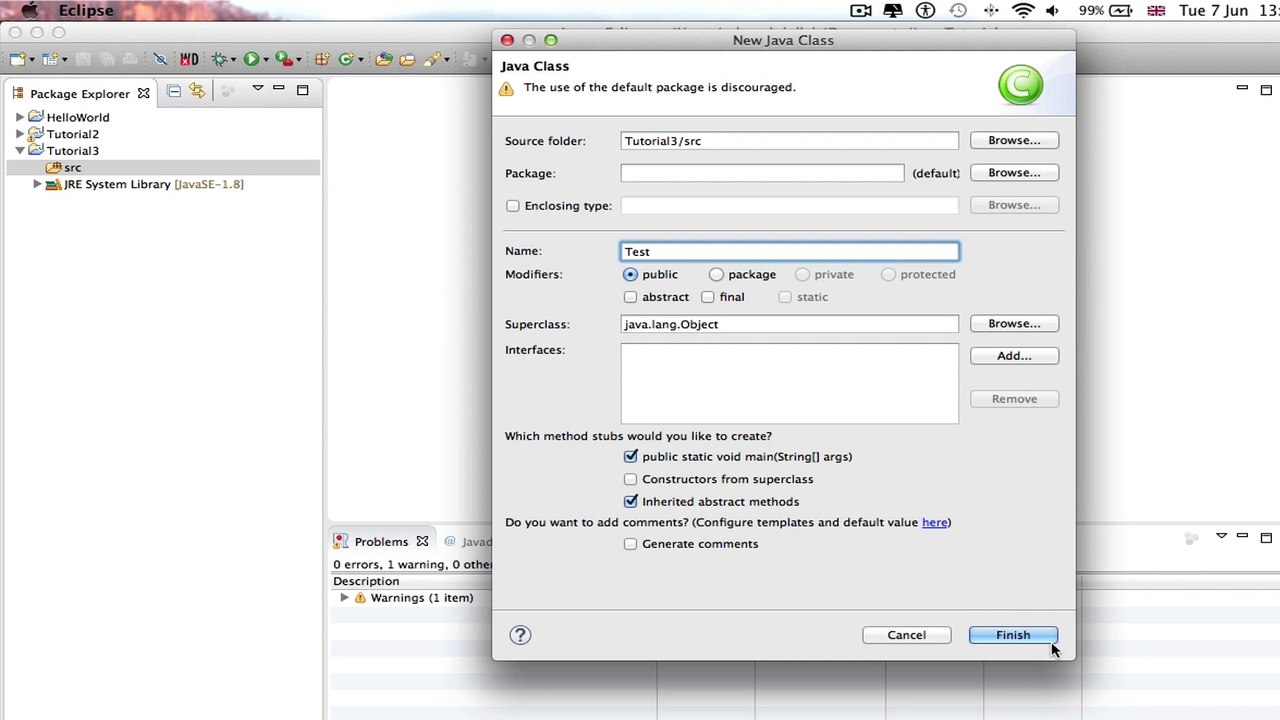Click the New Java Package toolbar icon
The image size is (1280, 720).
click(x=323, y=60)
